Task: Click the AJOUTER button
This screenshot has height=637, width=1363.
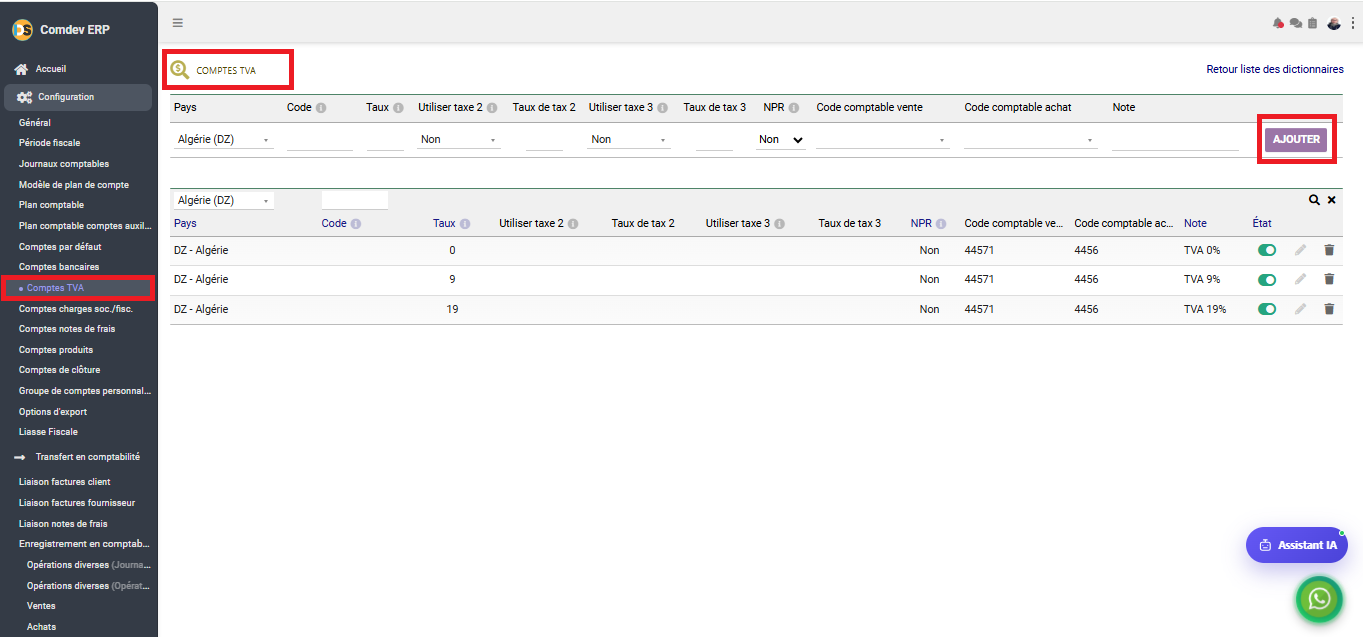Action: pyautogui.click(x=1296, y=140)
